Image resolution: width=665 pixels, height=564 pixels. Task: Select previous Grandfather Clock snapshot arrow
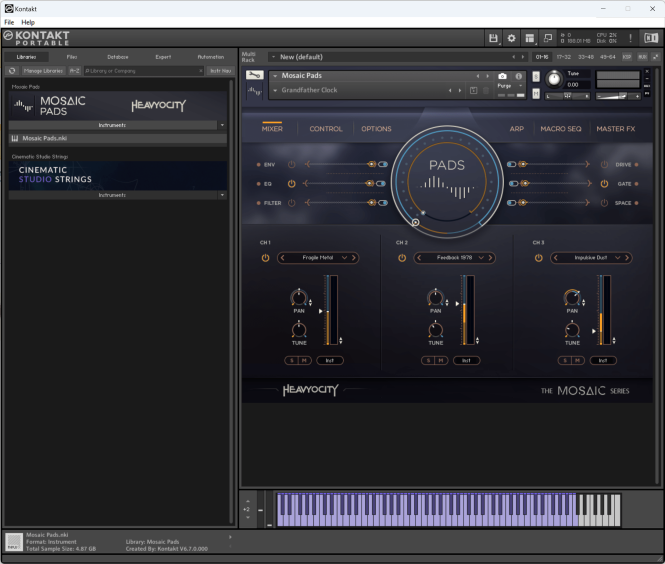(x=450, y=90)
